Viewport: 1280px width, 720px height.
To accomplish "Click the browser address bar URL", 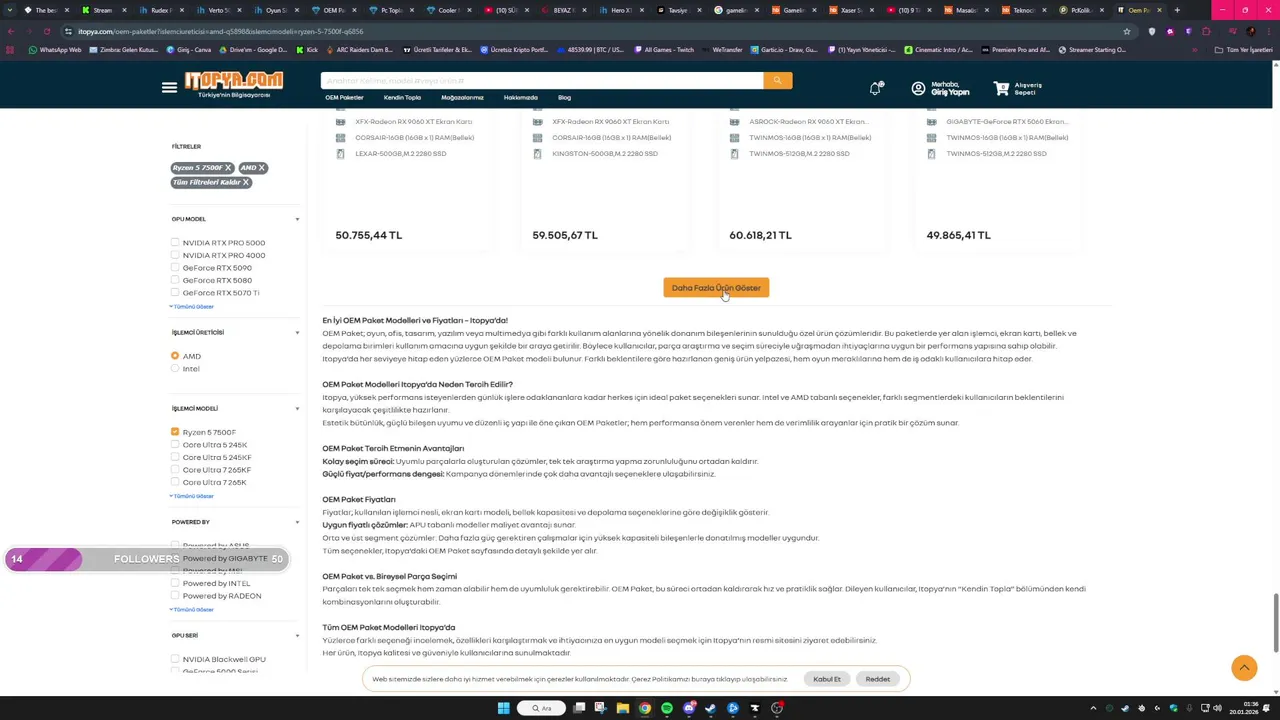I will pyautogui.click(x=220, y=31).
